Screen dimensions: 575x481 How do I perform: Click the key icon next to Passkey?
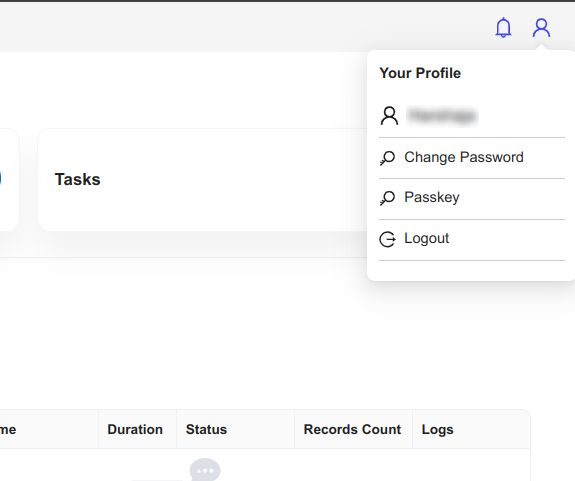tap(387, 198)
